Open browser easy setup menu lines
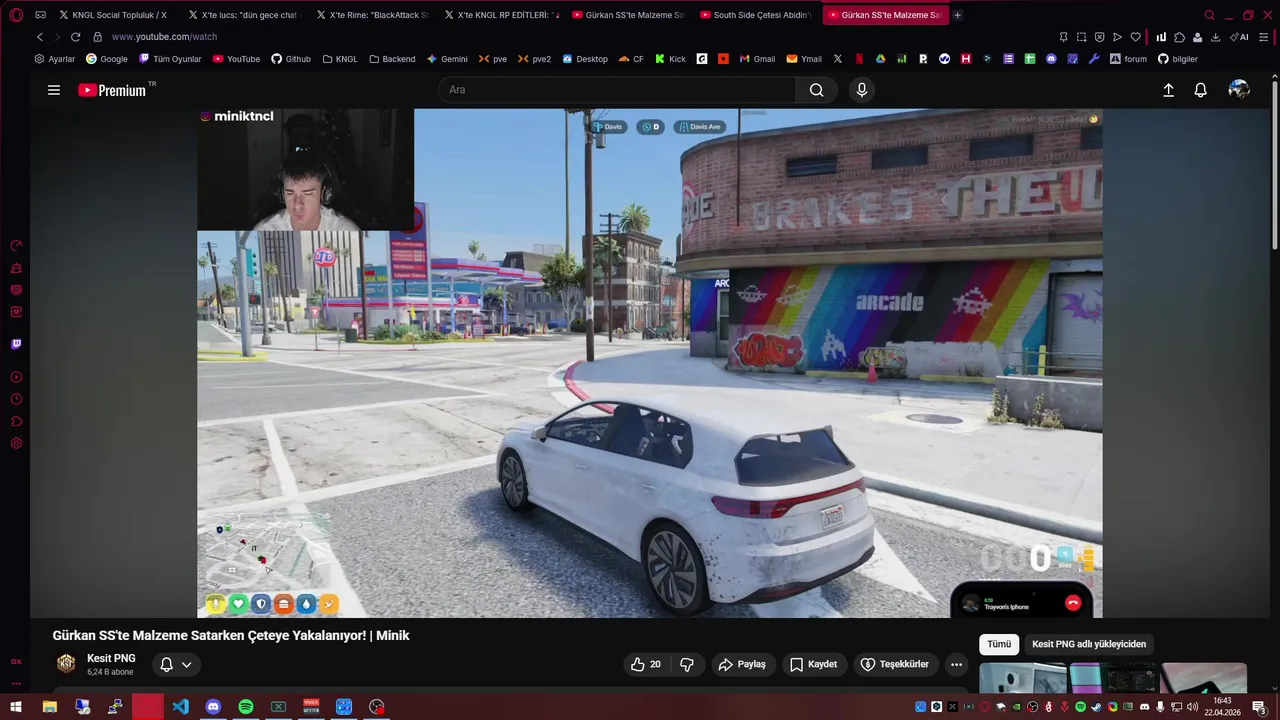The height and width of the screenshot is (720, 1280). [x=1264, y=37]
